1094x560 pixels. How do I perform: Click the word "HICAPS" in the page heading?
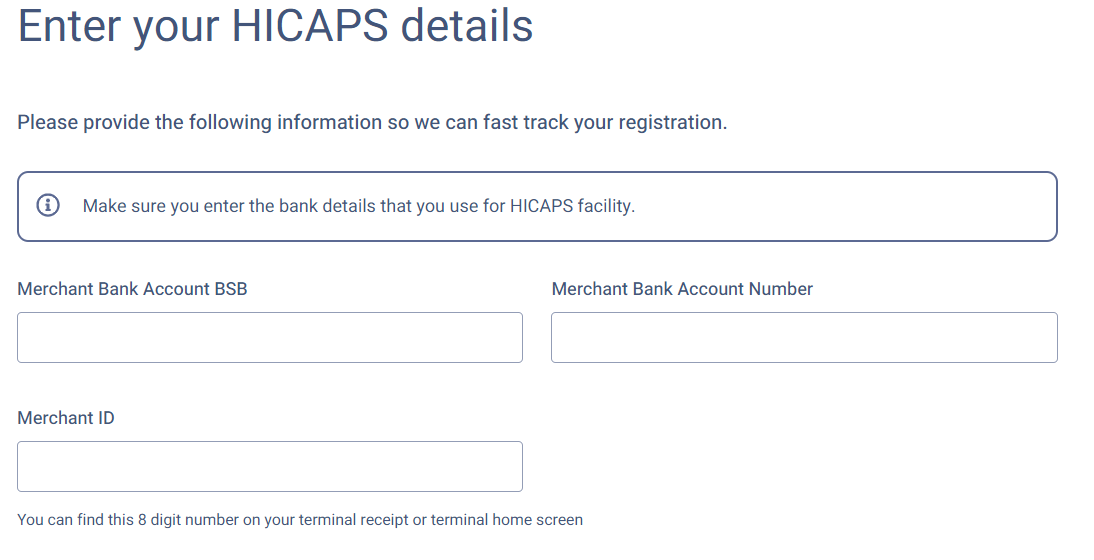point(310,26)
